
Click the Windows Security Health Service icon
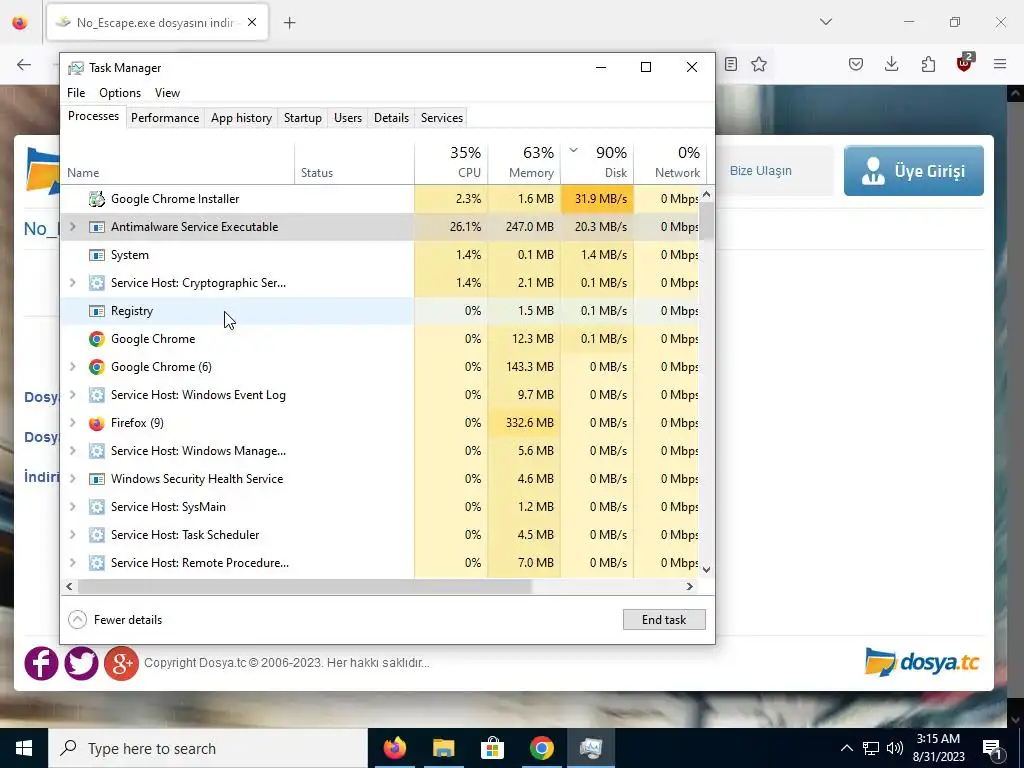[x=97, y=479]
